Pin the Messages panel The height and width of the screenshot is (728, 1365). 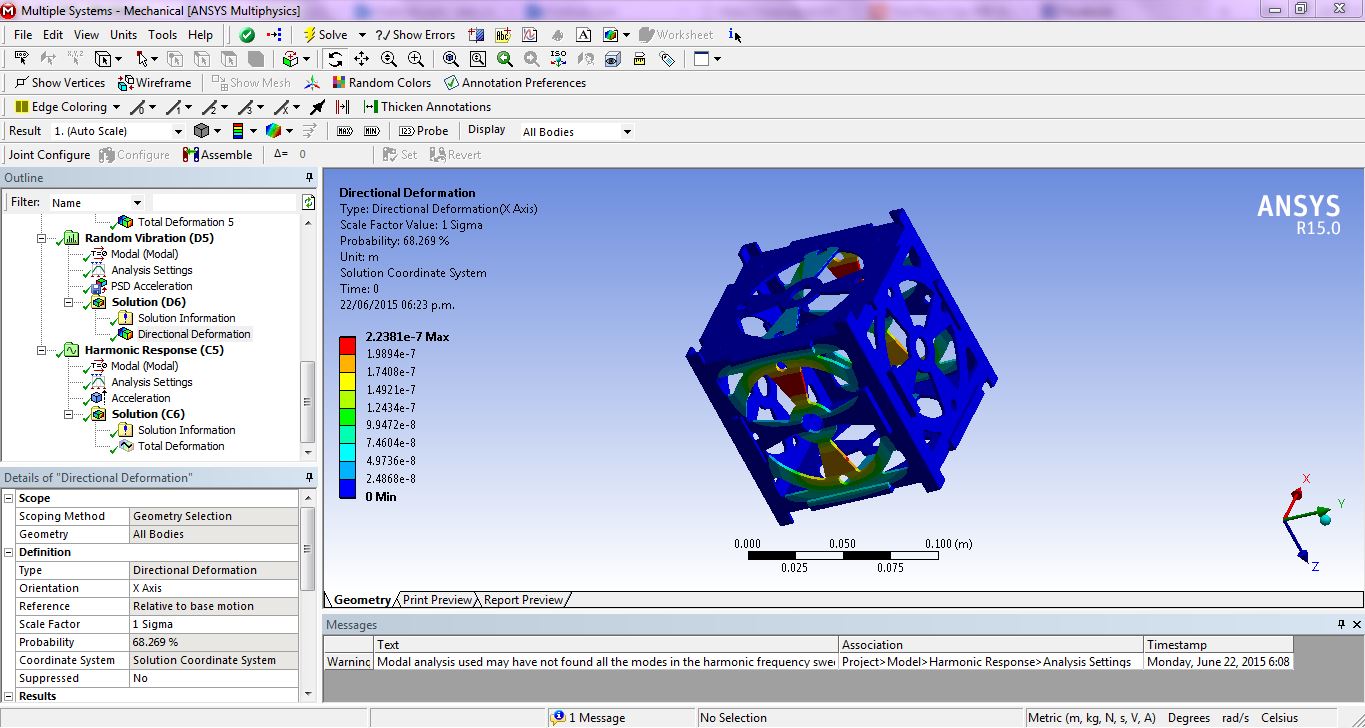point(1342,624)
